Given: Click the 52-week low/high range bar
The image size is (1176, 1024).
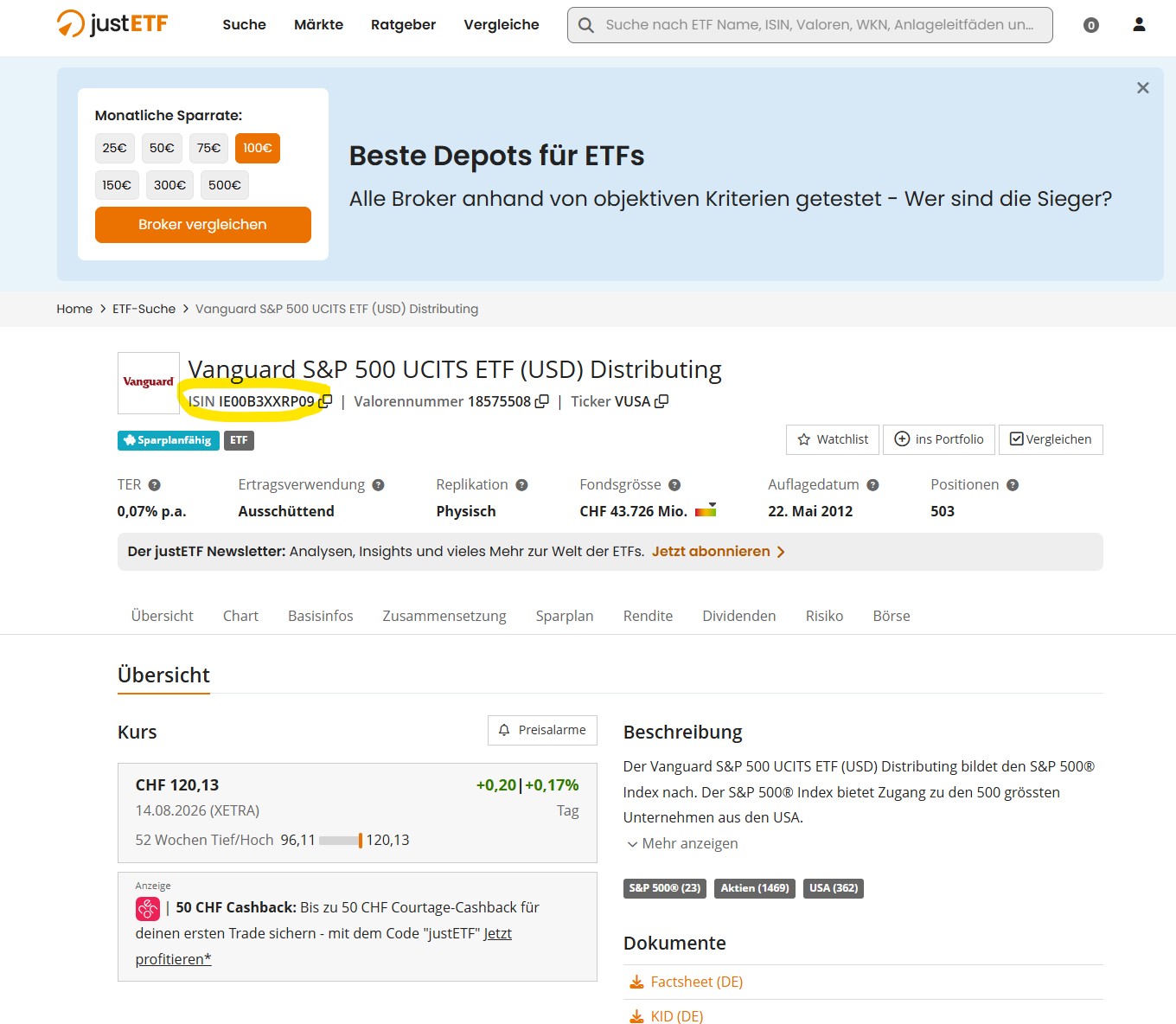Looking at the screenshot, I should tap(341, 840).
